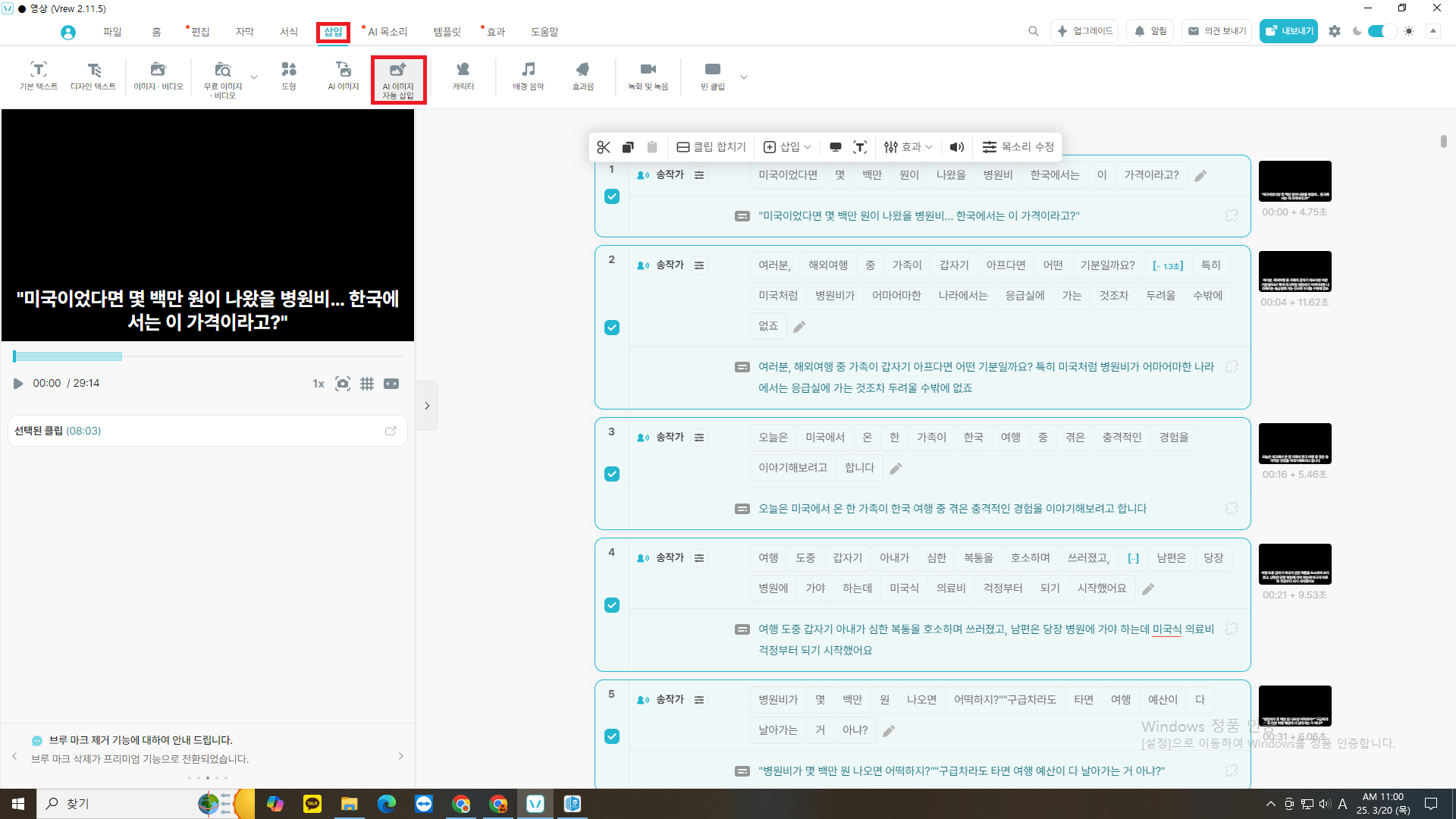This screenshot has height=819, width=1456.
Task: Select the 배경 음악 background music icon
Action: coord(528,76)
